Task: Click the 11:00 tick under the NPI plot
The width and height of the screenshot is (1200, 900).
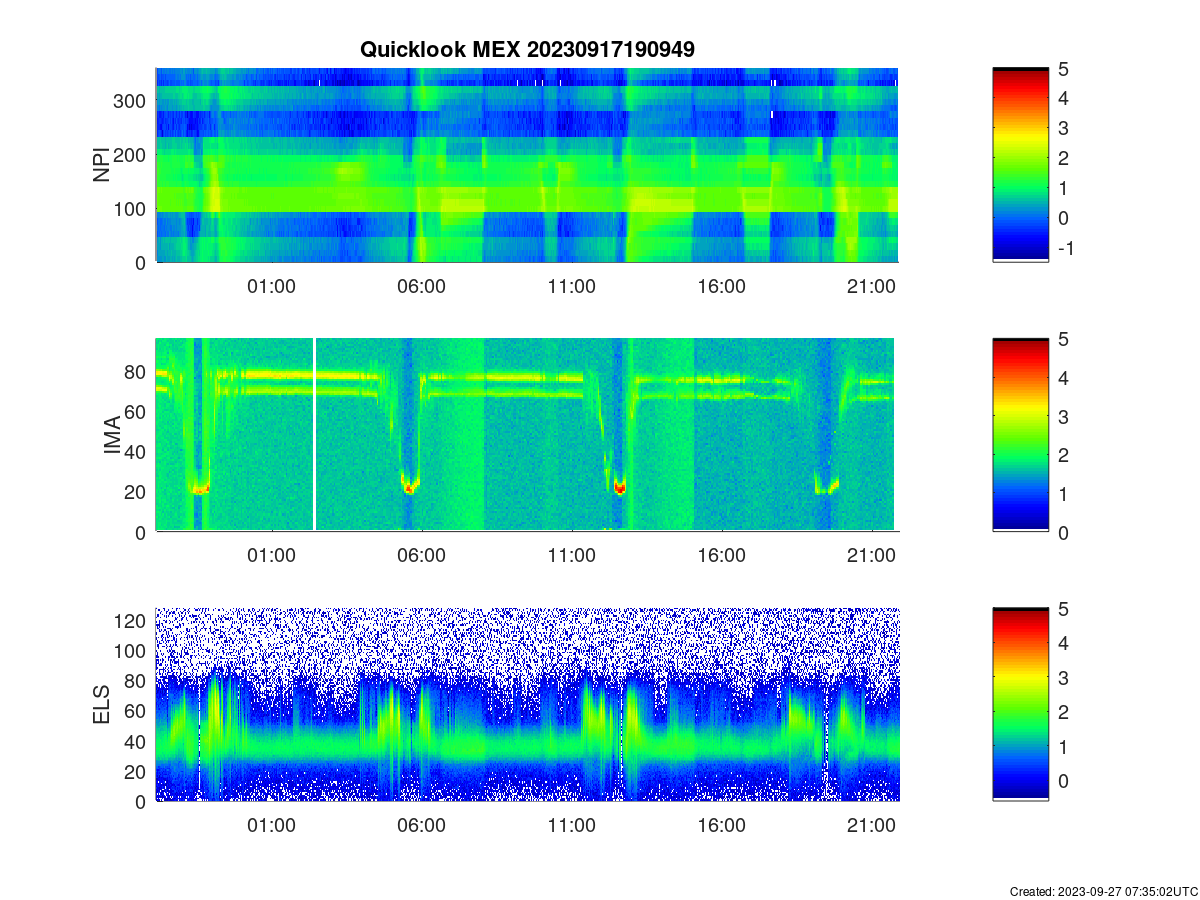Action: coord(571,286)
